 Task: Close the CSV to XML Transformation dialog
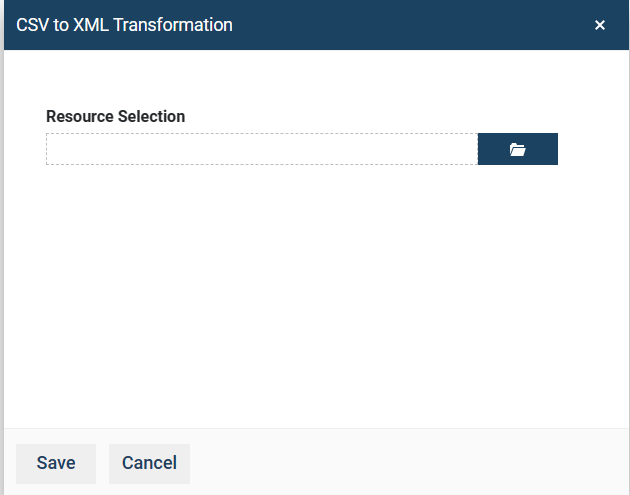click(600, 25)
